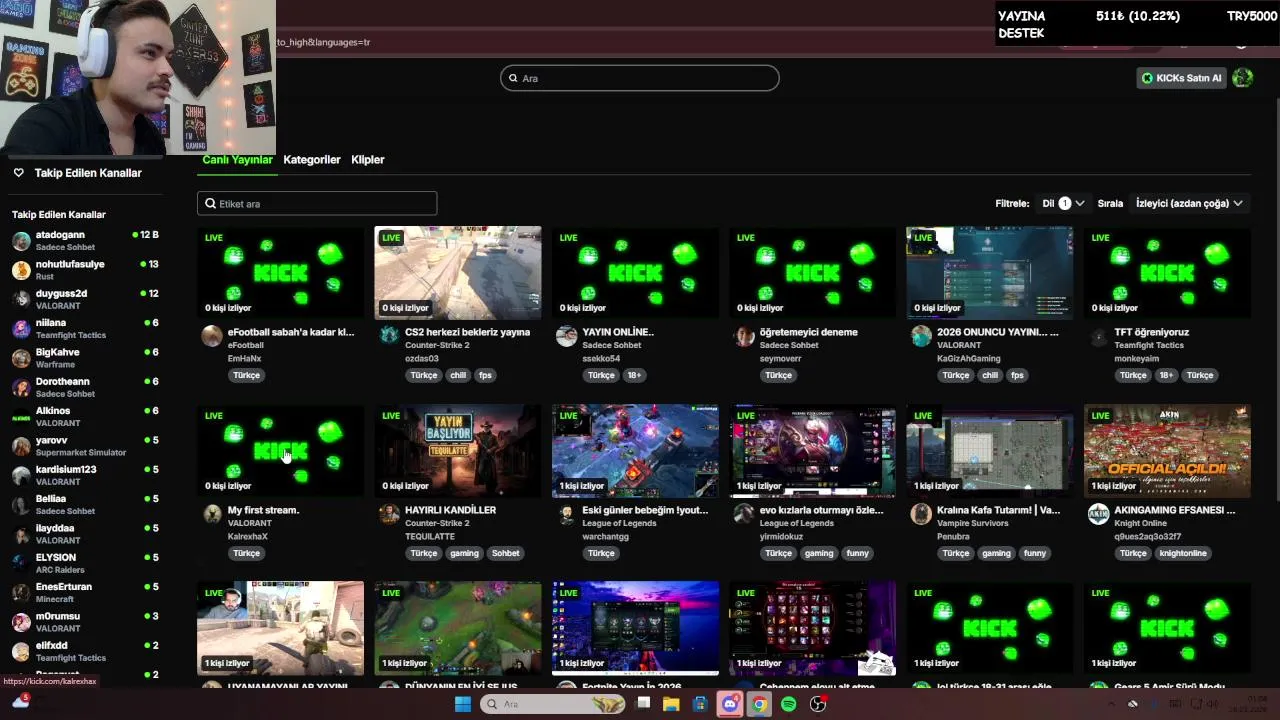Switch to Canlı Yayınlar tab
Screen dimensions: 1280x720
click(x=237, y=160)
